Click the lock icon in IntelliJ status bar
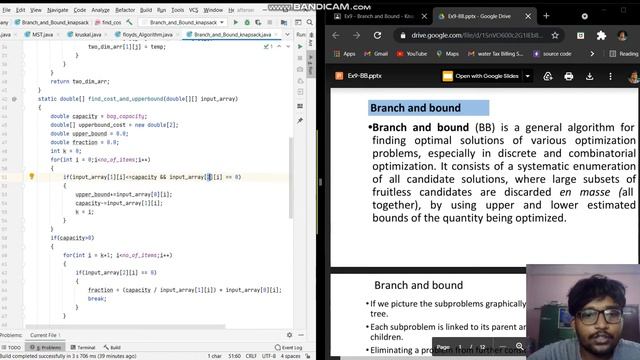 [308, 356]
